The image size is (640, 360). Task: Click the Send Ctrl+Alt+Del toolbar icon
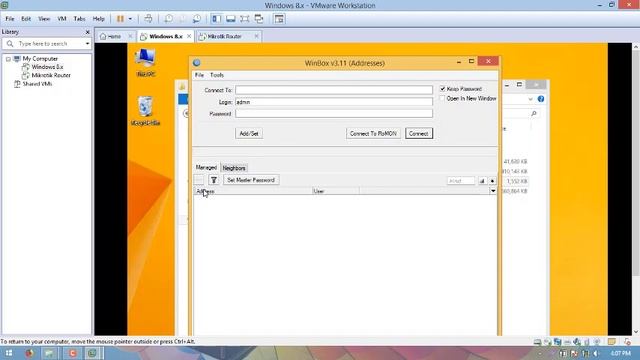point(149,19)
